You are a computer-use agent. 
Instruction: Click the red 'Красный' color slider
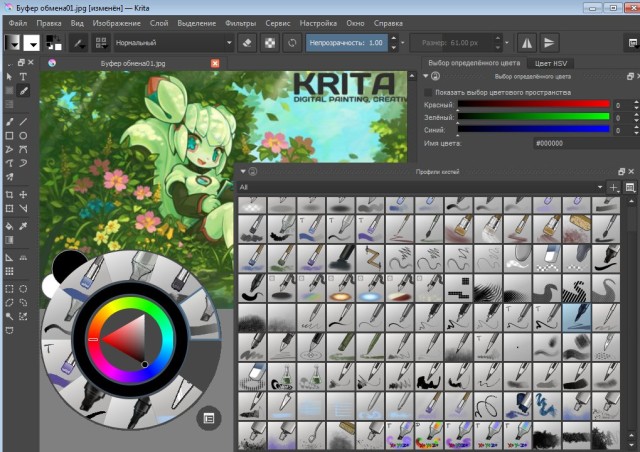(x=533, y=104)
